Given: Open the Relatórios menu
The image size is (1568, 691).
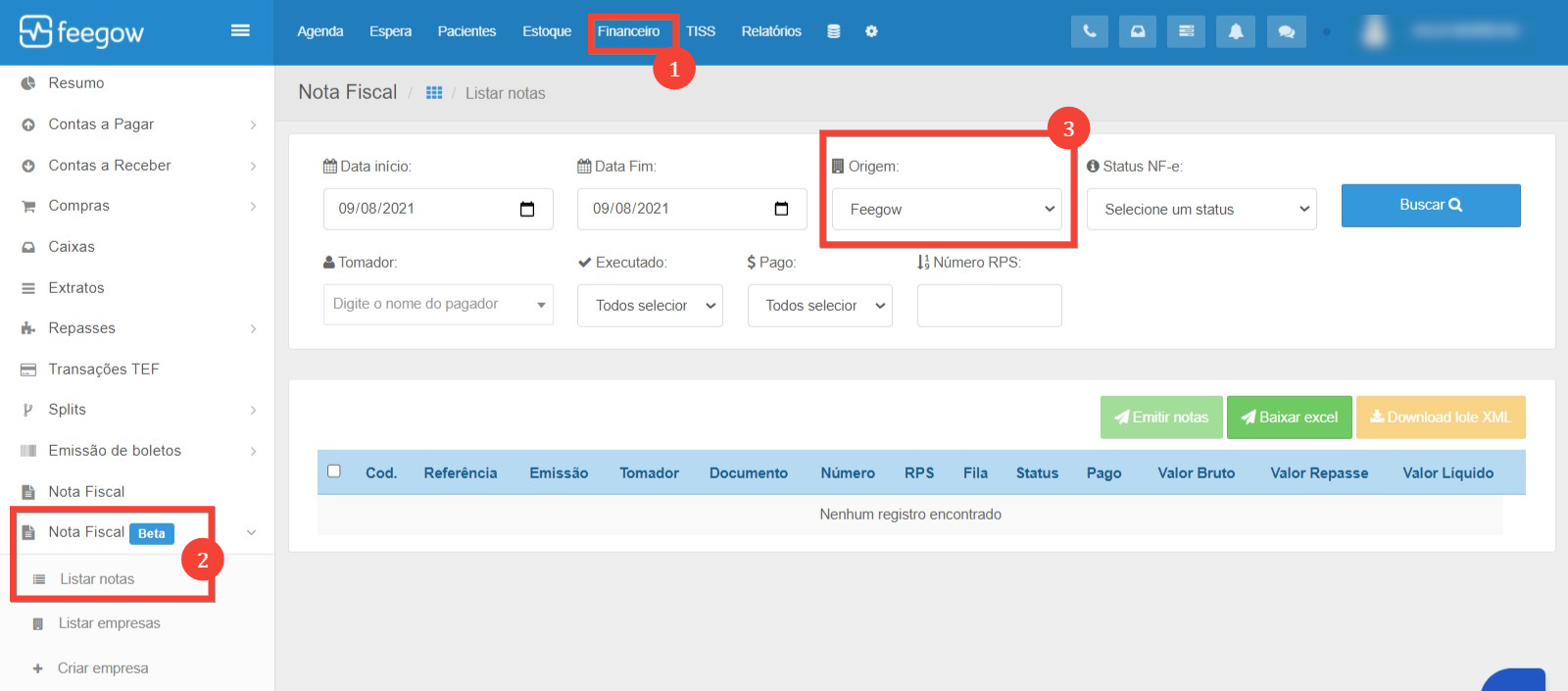Looking at the screenshot, I should 771,31.
